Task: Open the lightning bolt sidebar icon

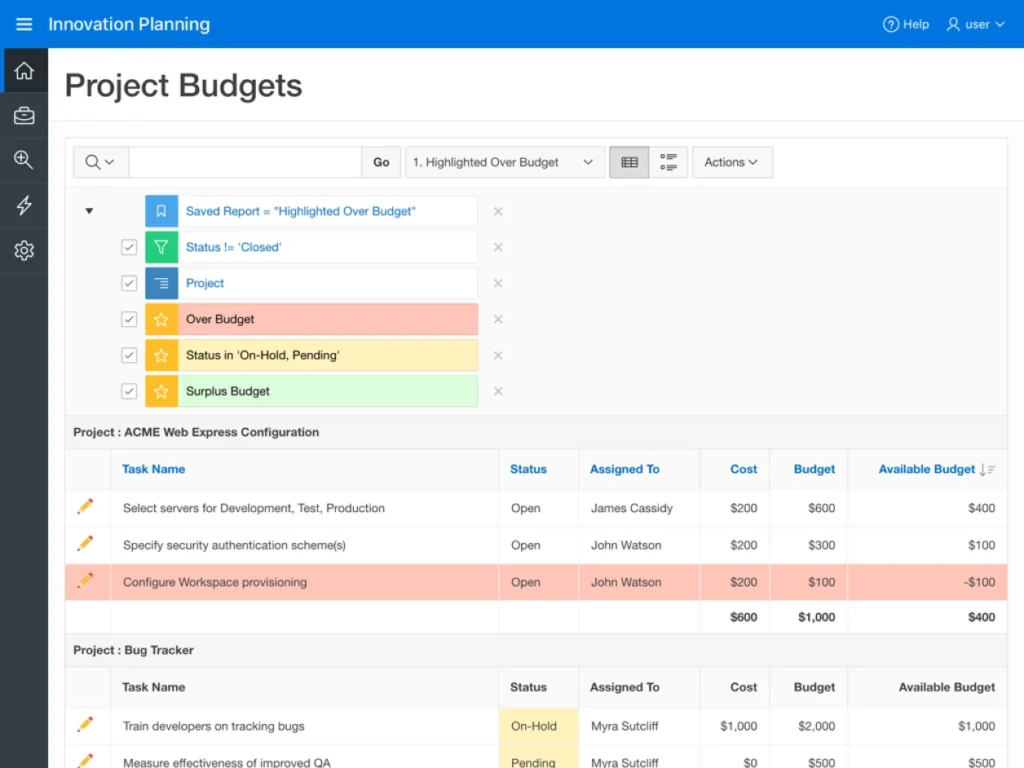Action: coord(24,206)
